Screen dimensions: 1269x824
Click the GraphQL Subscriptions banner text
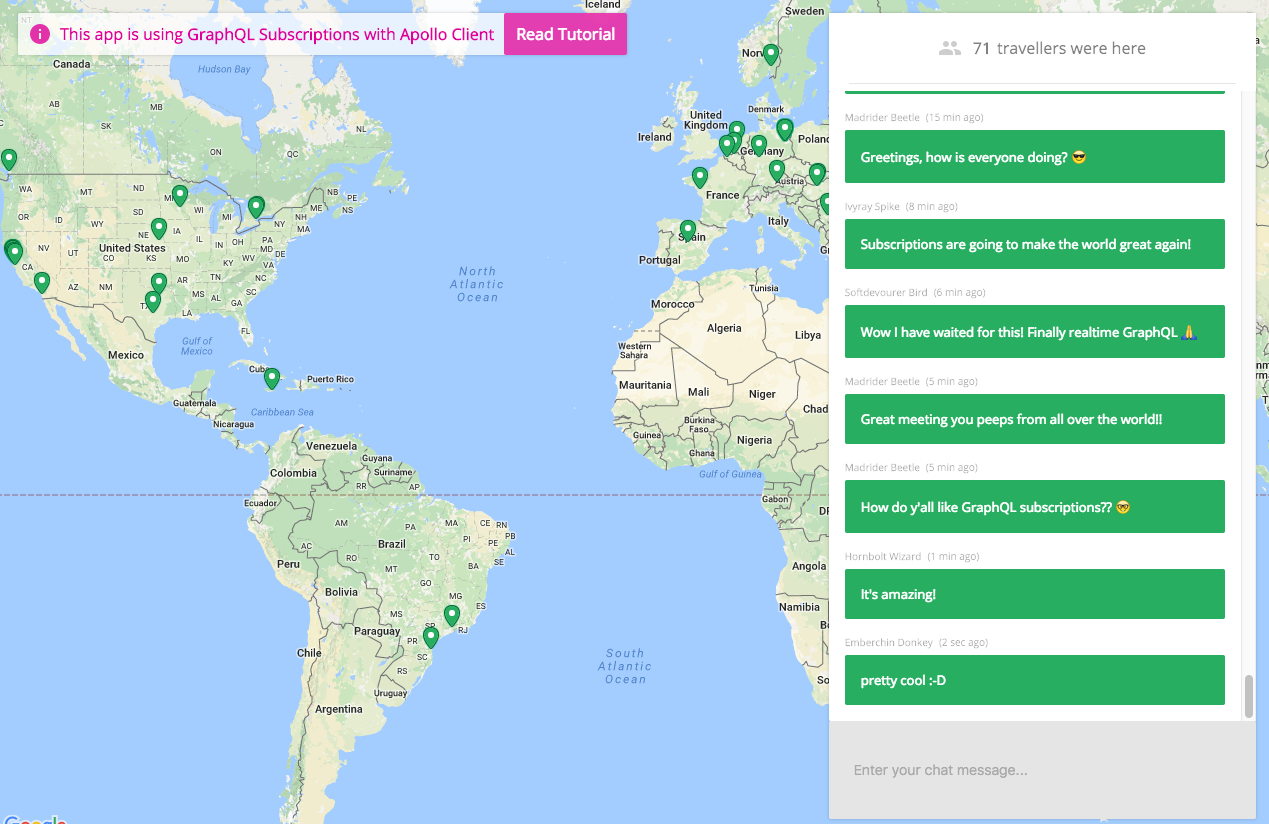(x=277, y=34)
